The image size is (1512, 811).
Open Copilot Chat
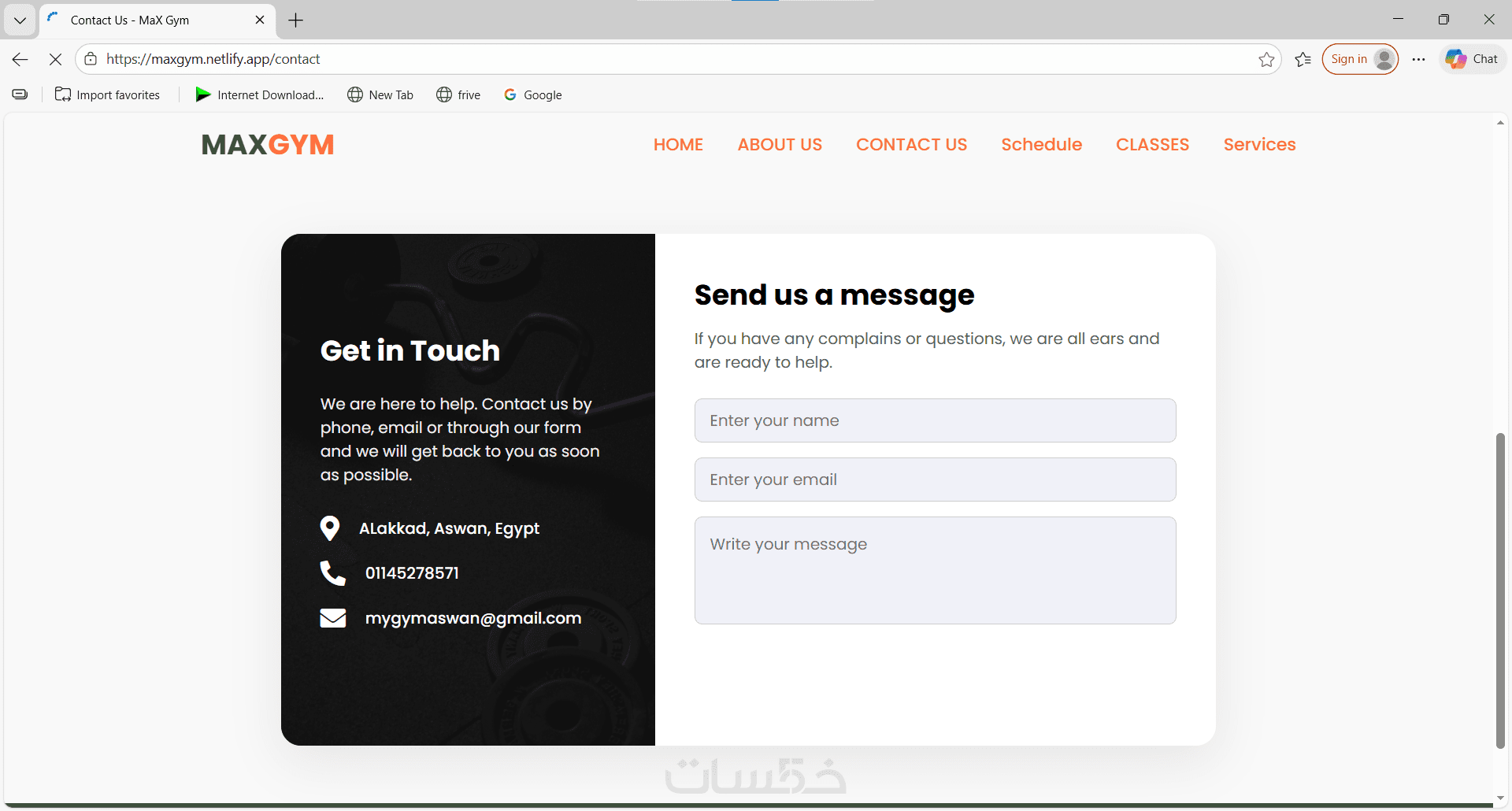pos(1472,59)
